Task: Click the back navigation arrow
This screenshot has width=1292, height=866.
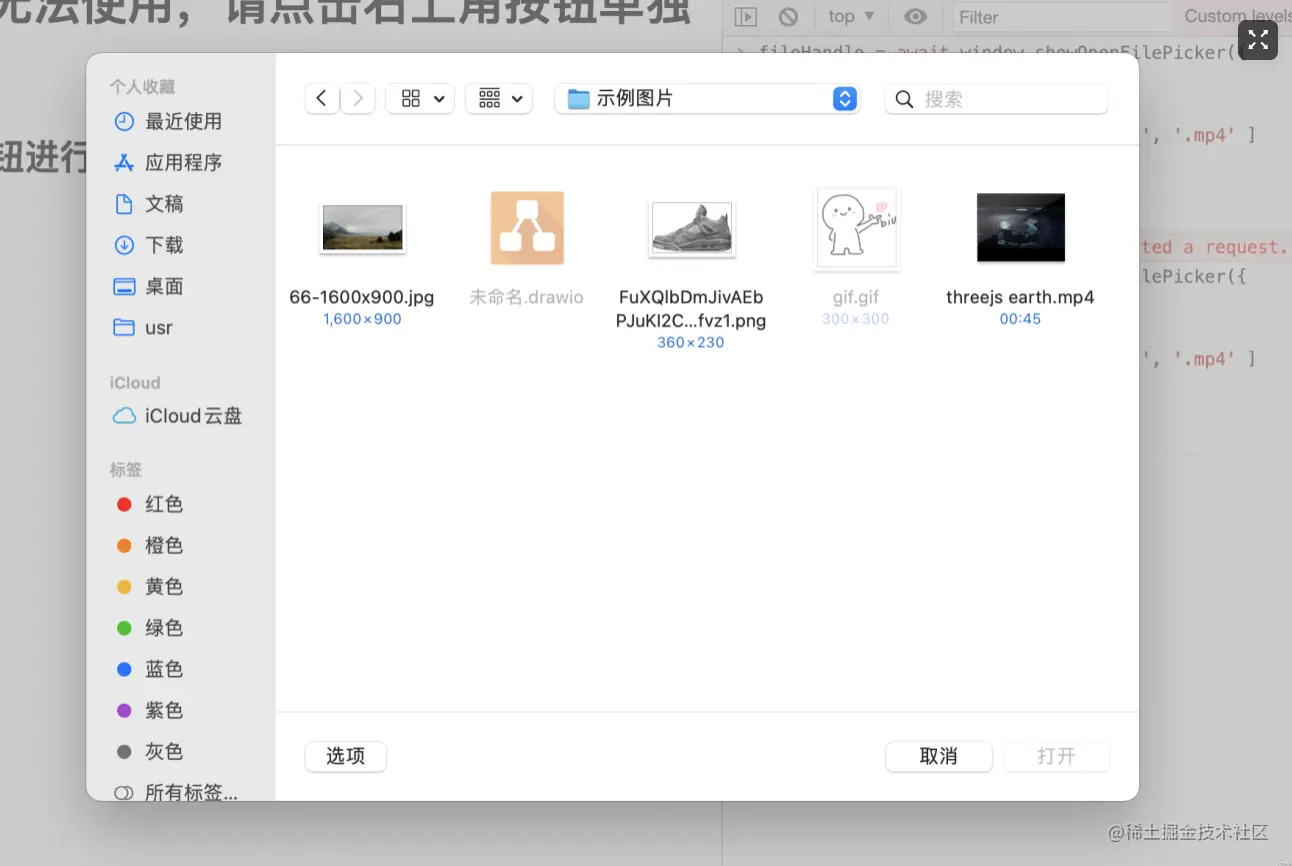Action: point(321,98)
